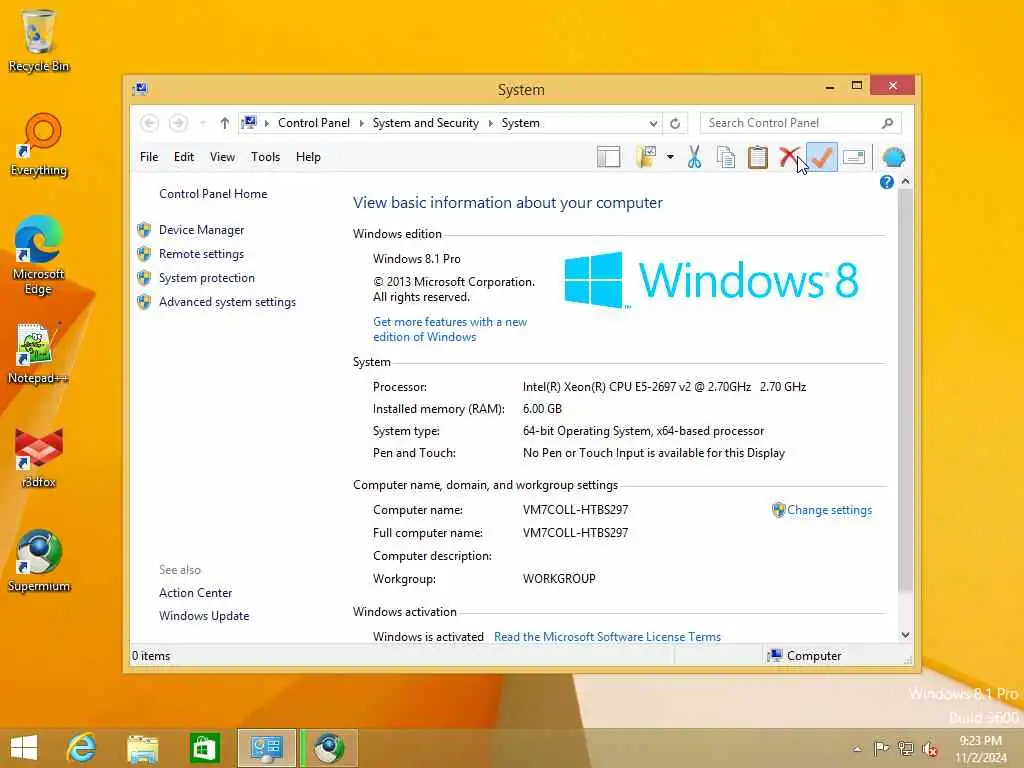Click the scroll up arrow of content pane
Image resolution: width=1024 pixels, height=768 pixels.
[905, 182]
